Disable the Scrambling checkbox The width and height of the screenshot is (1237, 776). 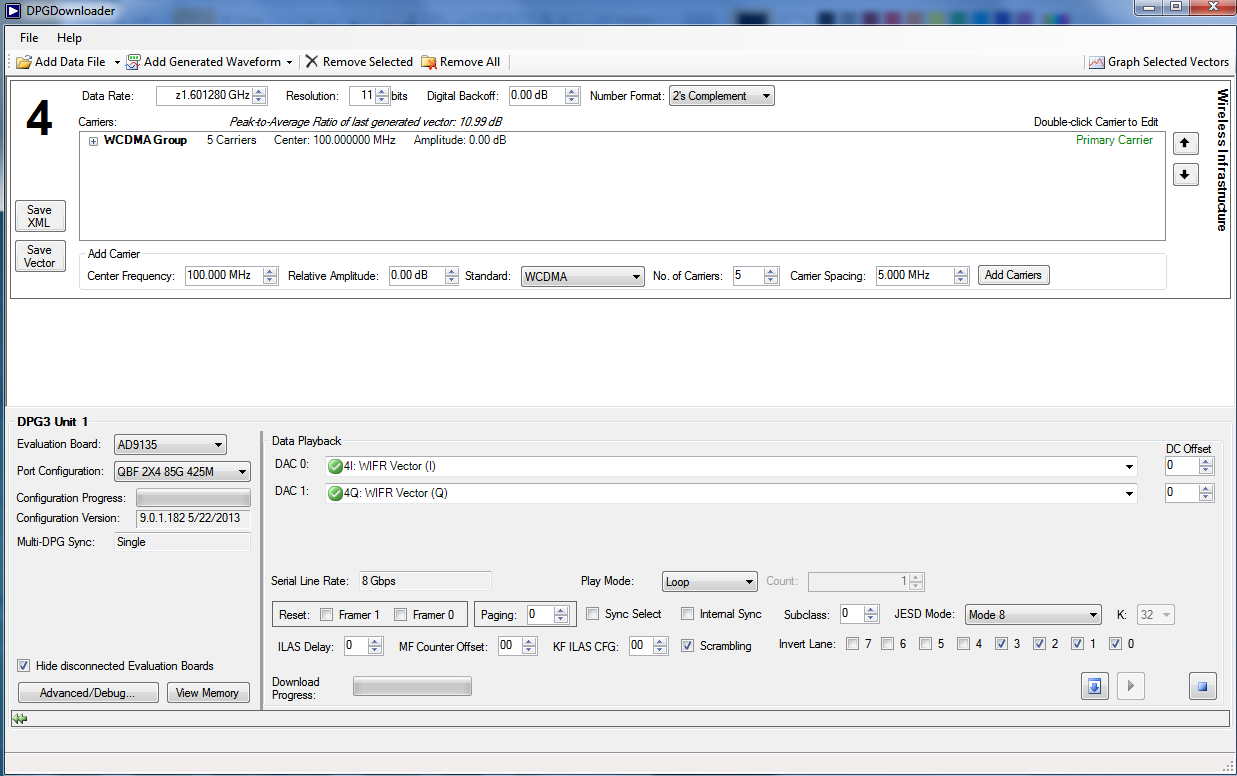(x=688, y=646)
